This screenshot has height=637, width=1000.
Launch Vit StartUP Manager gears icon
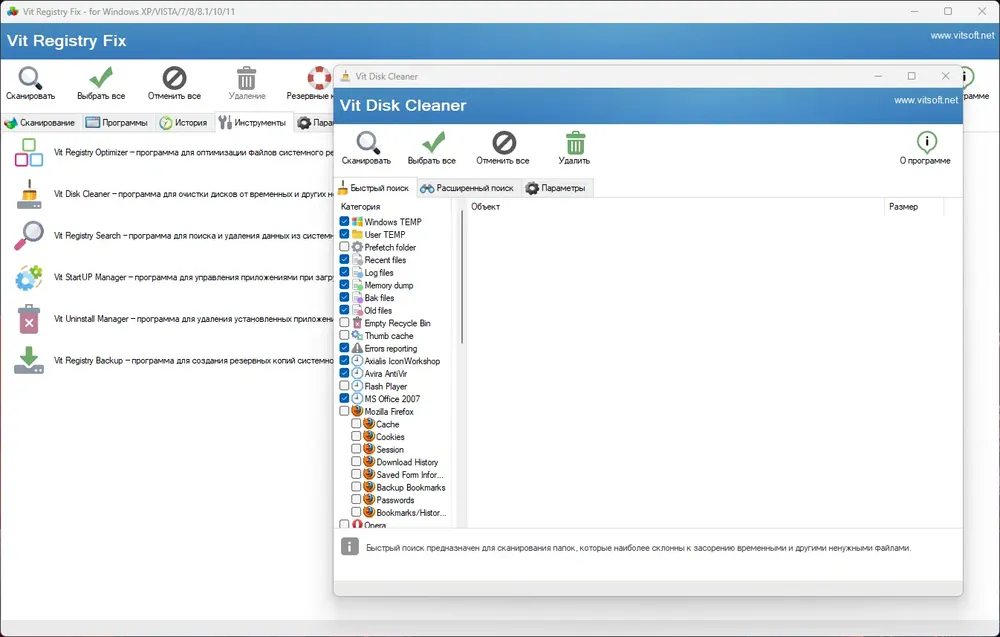click(29, 278)
